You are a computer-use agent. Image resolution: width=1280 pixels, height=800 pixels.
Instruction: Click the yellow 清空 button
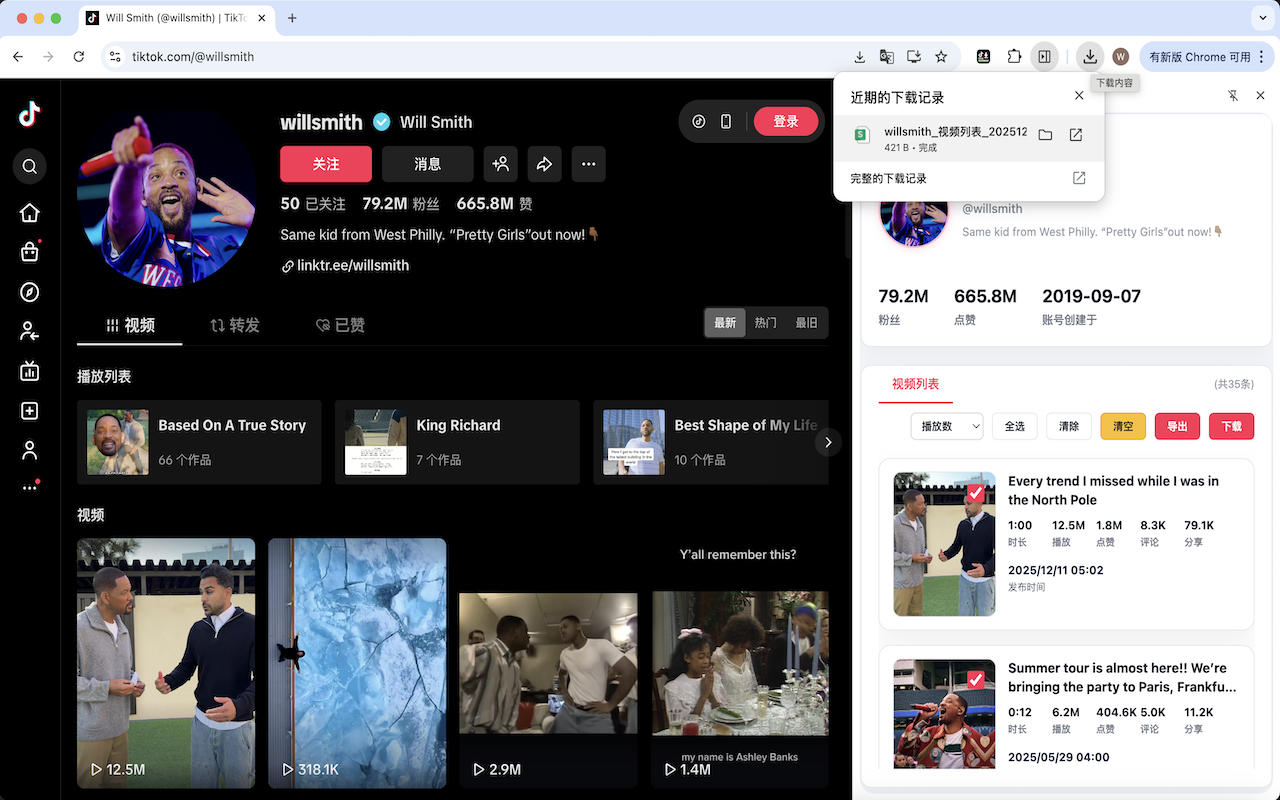(1123, 426)
